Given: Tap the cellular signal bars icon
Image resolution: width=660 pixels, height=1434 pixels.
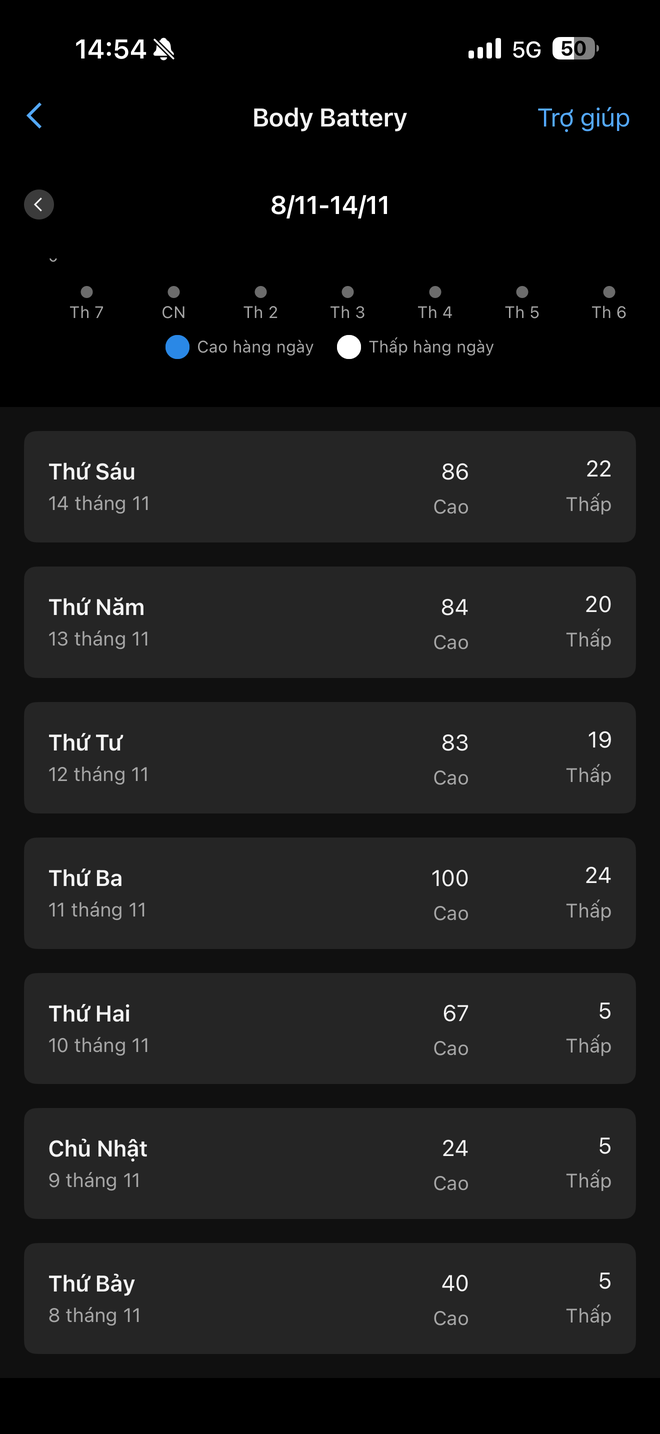Looking at the screenshot, I should coord(484,49).
